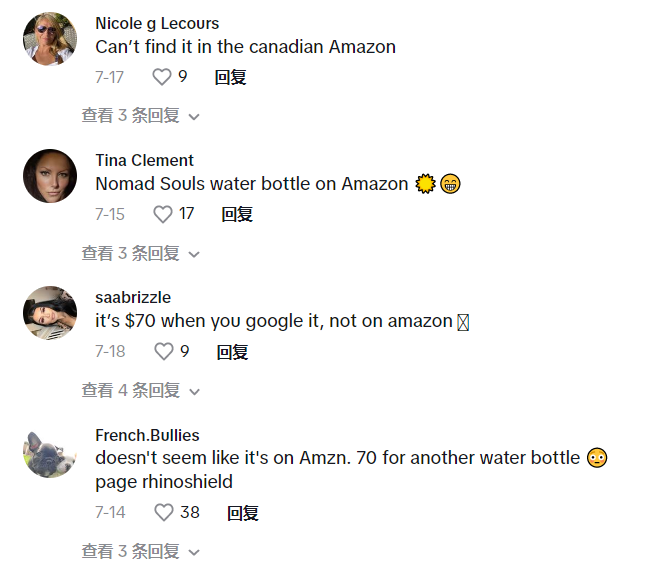Like Tina Clement's comment with heart icon
Screen dimensions: 654x574
coord(163,214)
